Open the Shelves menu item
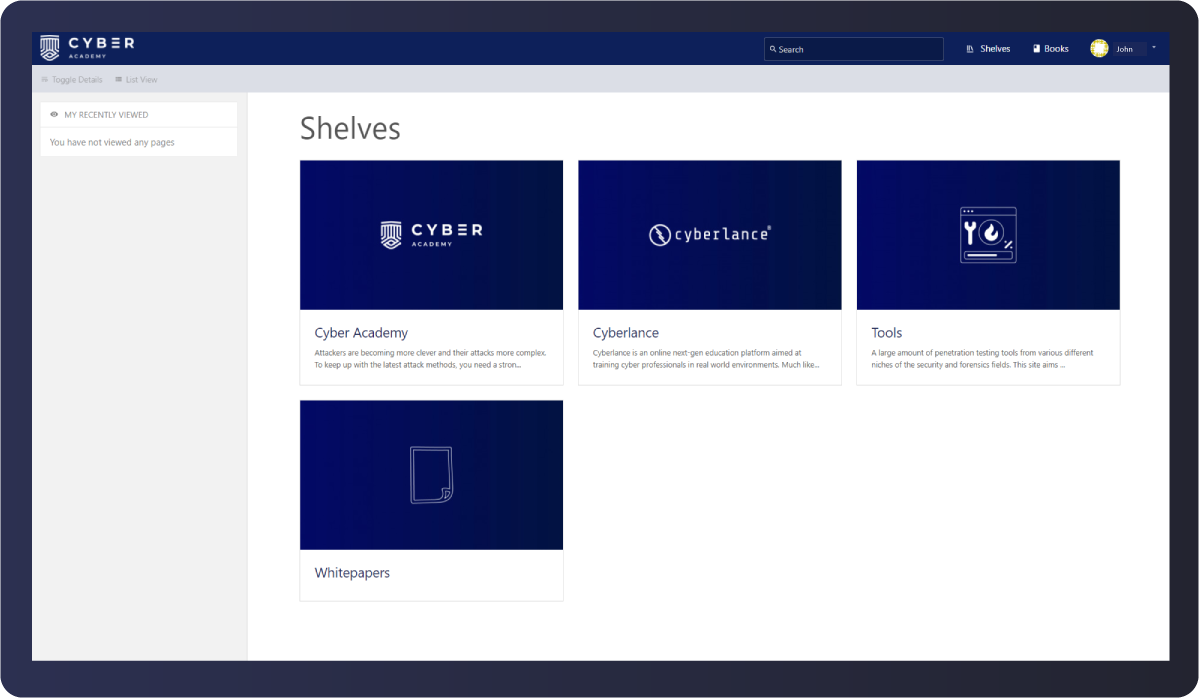This screenshot has height=698, width=1199. [x=995, y=49]
